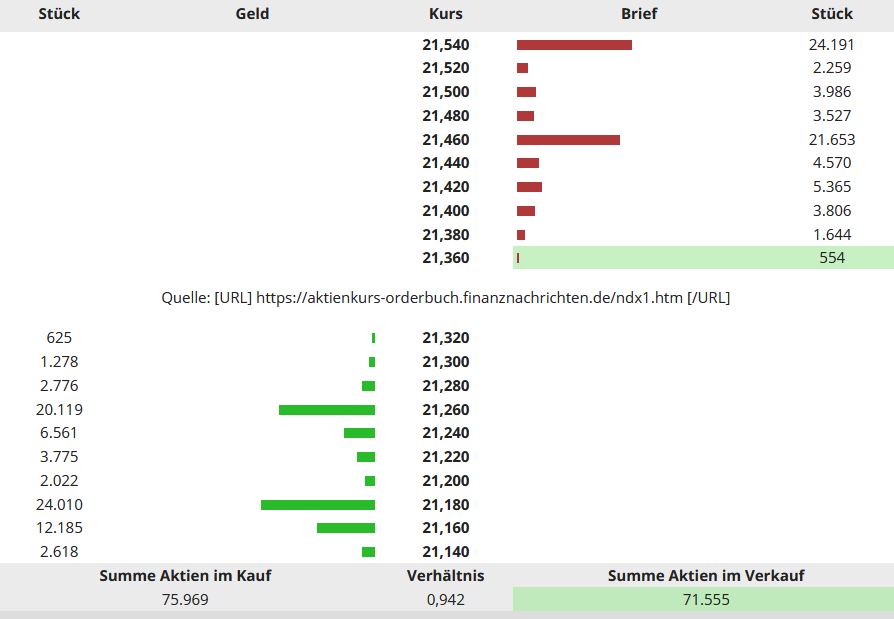Click the highlighted sell total 71.555

pos(706,600)
